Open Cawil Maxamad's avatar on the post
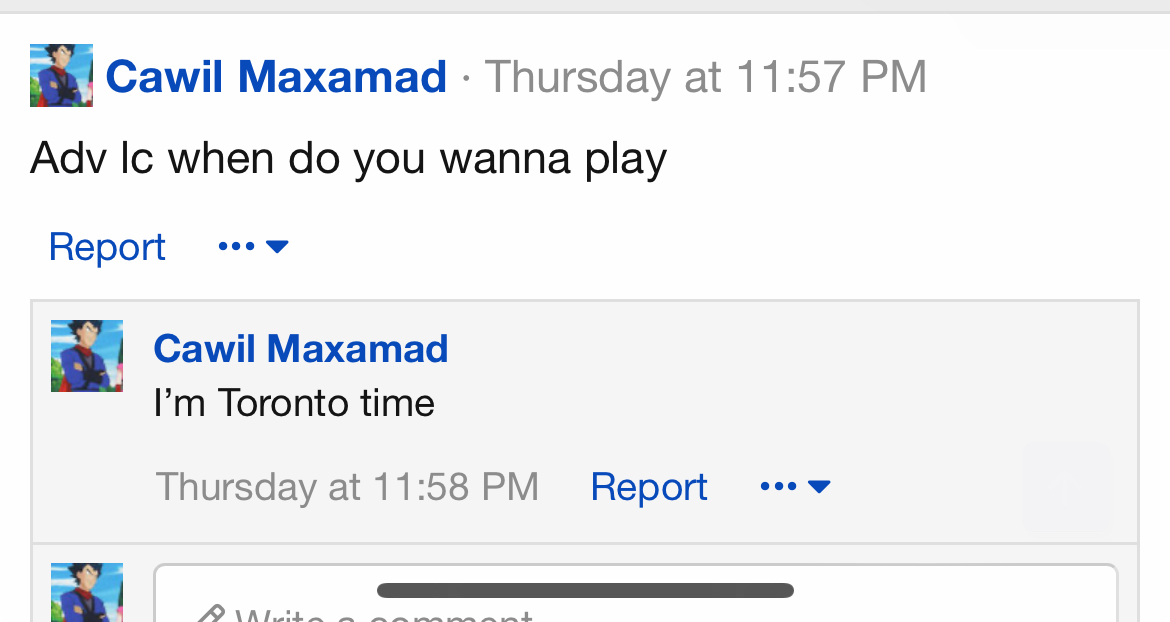Viewport: 1170px width, 622px height. 61,75
